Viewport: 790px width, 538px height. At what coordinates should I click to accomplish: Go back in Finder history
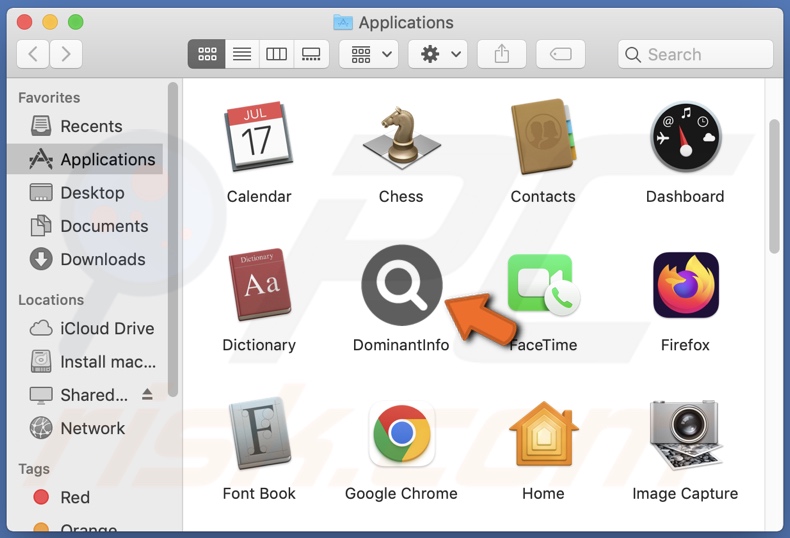33,54
